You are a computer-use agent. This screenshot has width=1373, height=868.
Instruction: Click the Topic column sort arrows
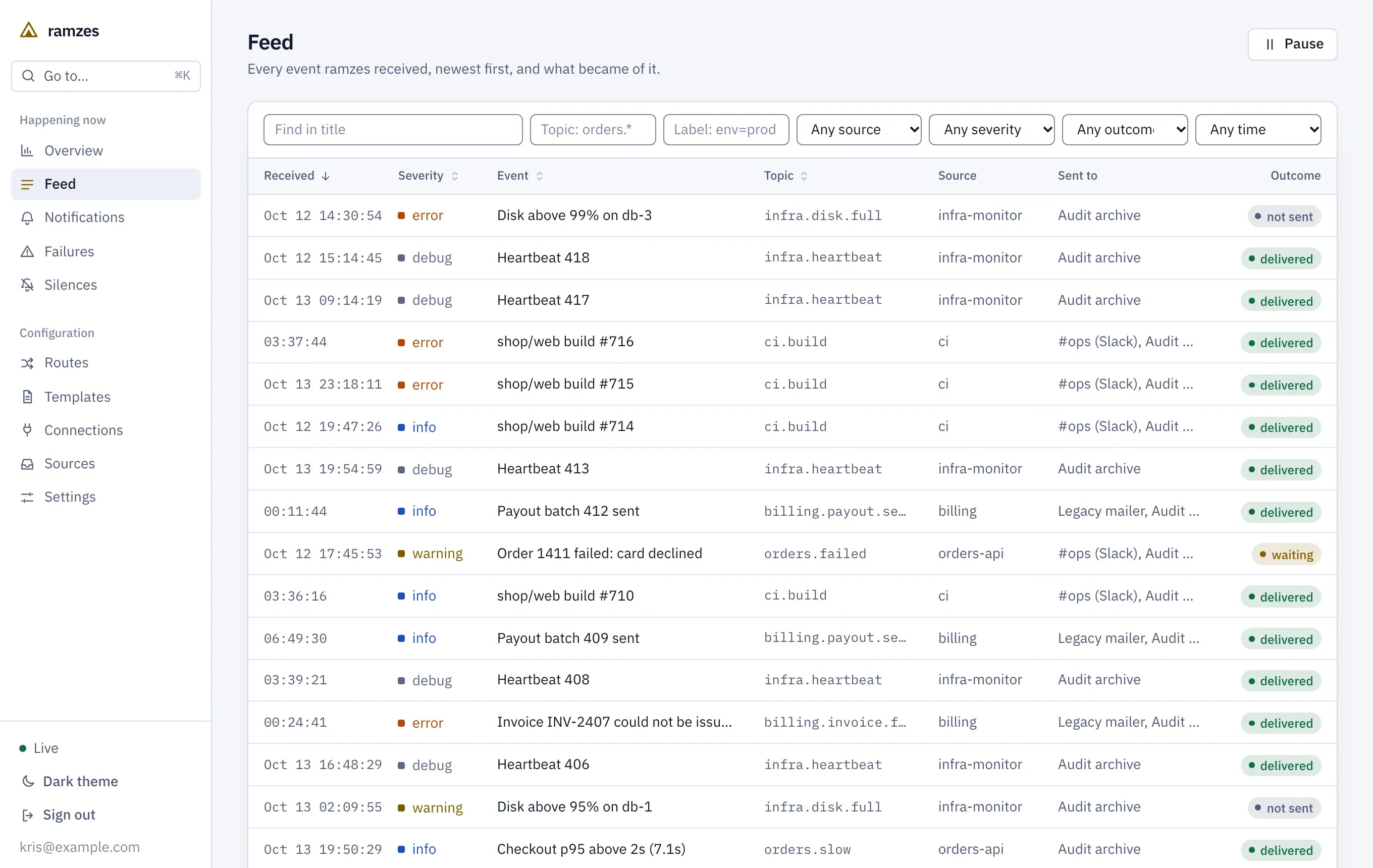tap(804, 176)
